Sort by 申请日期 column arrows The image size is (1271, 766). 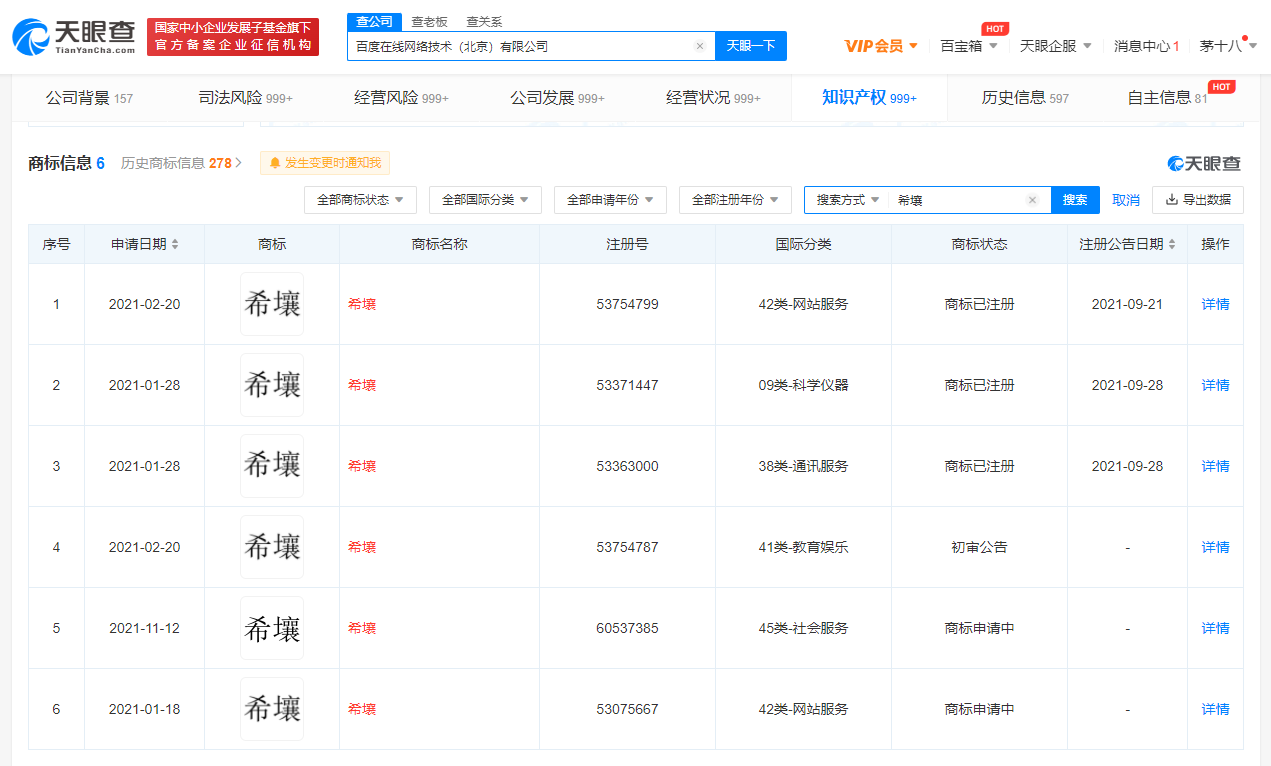(x=176, y=244)
